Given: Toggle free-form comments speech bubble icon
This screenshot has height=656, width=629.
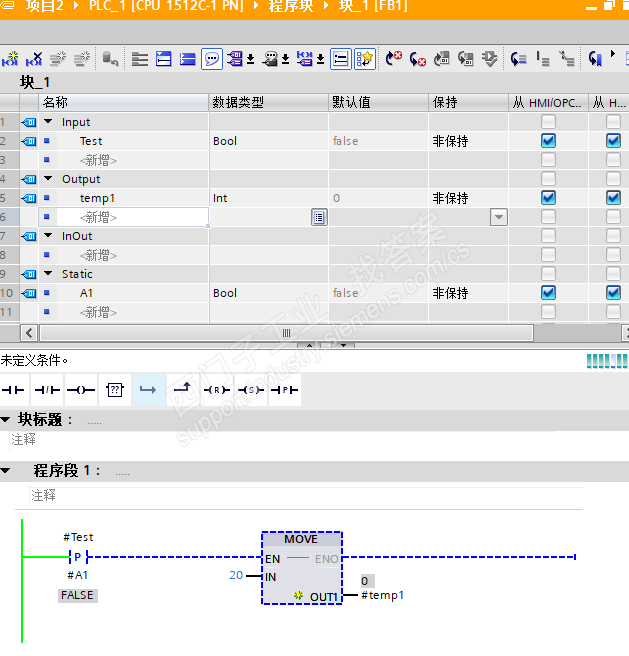Looking at the screenshot, I should click(x=212, y=59).
